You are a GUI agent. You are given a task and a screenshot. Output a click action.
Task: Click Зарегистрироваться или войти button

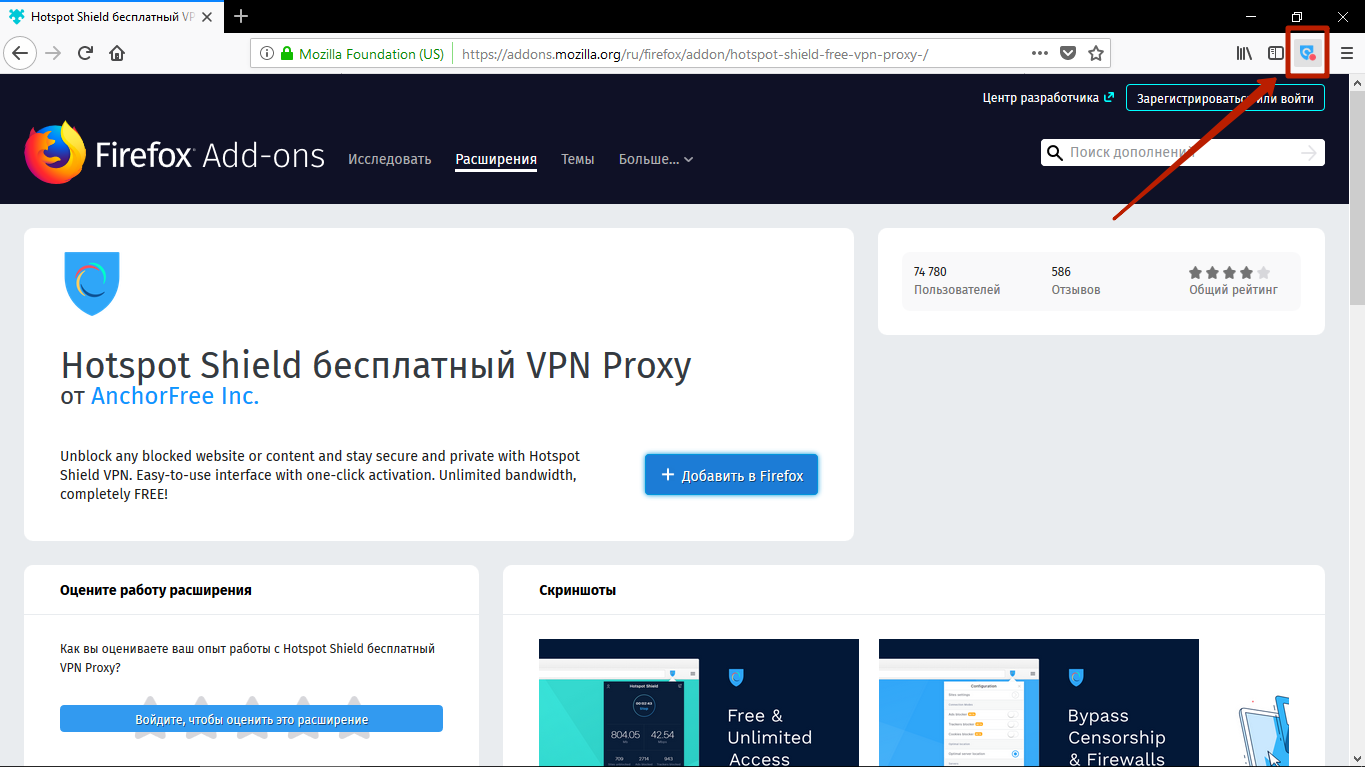coord(1225,98)
